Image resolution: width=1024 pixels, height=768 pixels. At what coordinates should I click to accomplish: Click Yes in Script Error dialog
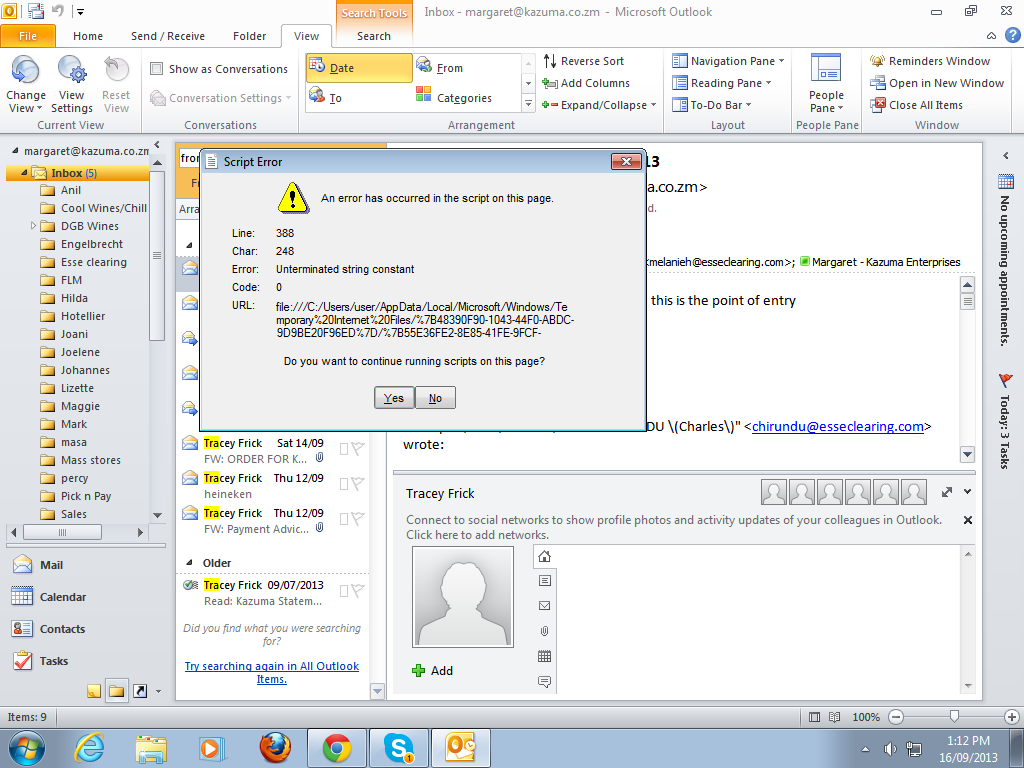[x=394, y=398]
